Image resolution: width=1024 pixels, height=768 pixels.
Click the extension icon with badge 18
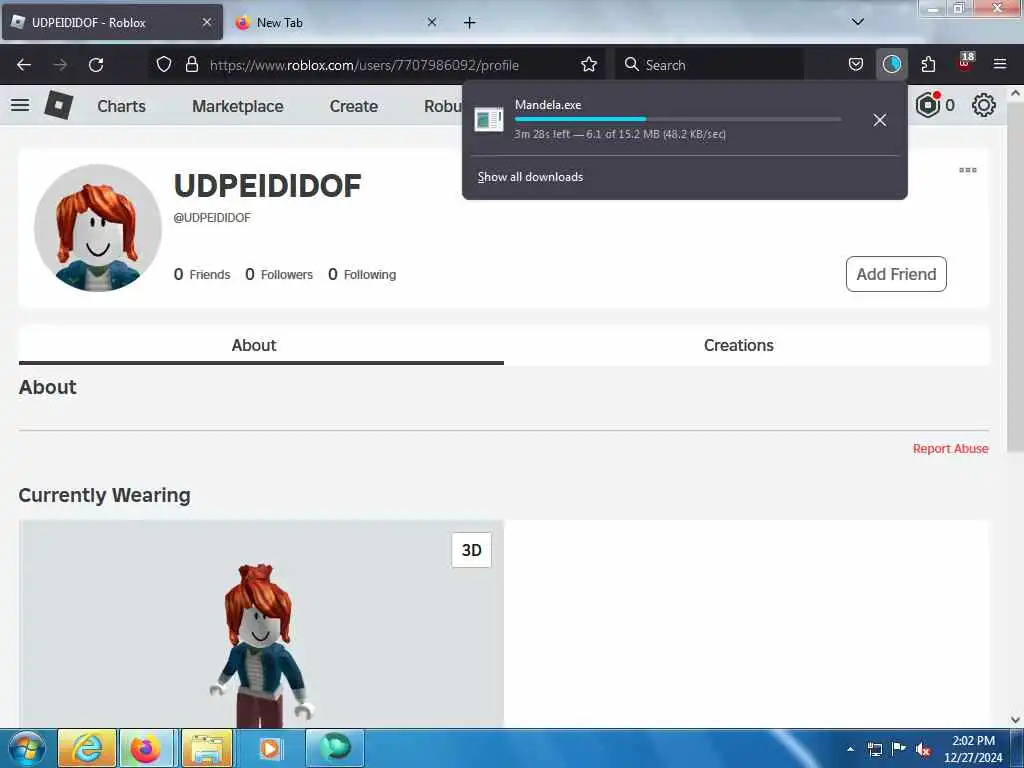pyautogui.click(x=965, y=63)
